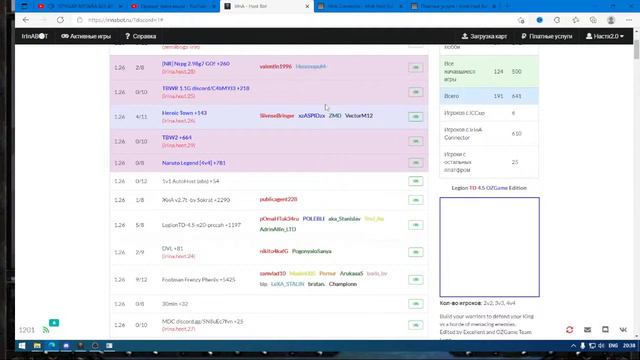The height and width of the screenshot is (360, 640).
Task: Click join button for DVL +81 row
Action: [x=416, y=252]
